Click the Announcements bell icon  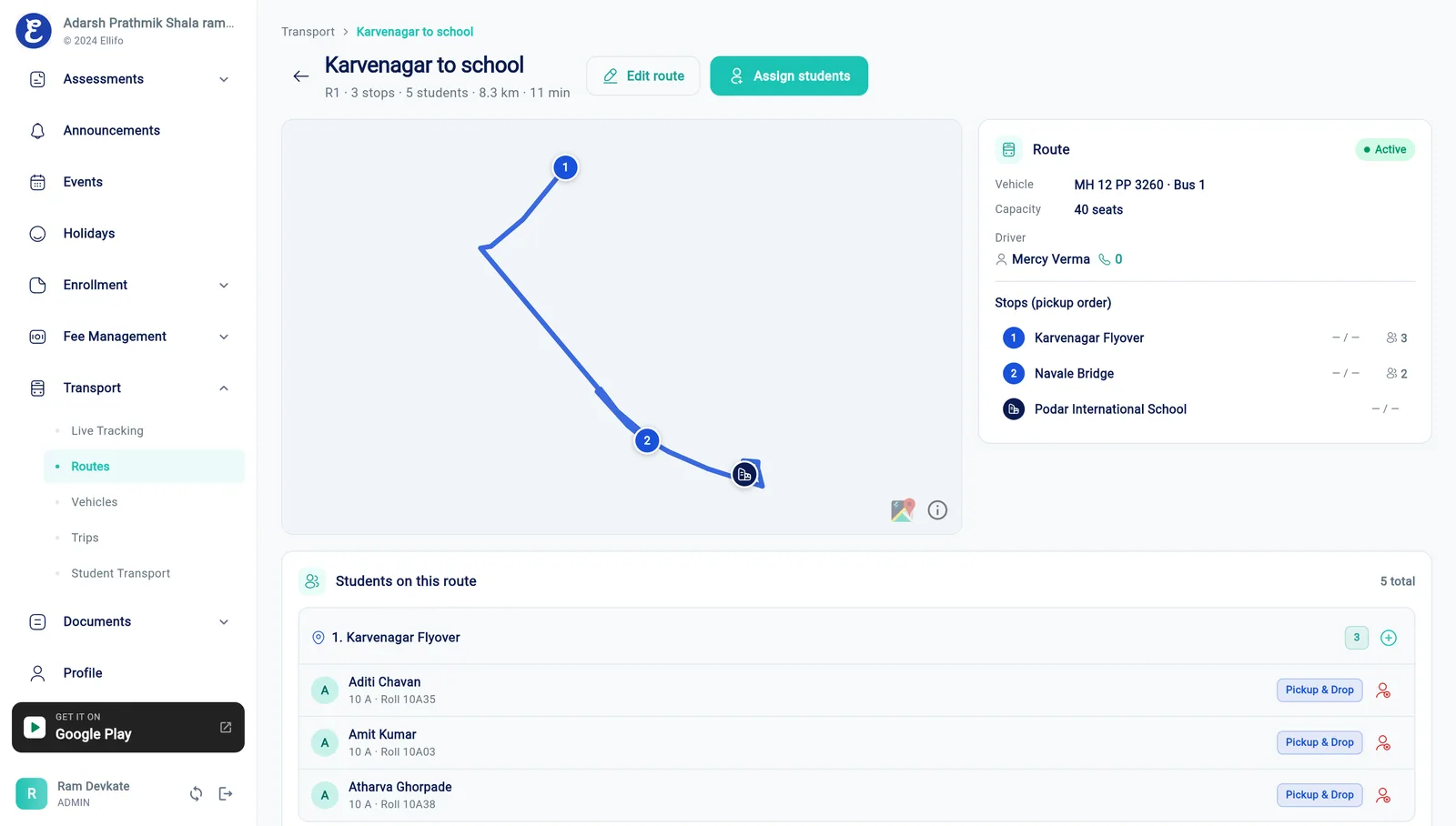coord(37,131)
